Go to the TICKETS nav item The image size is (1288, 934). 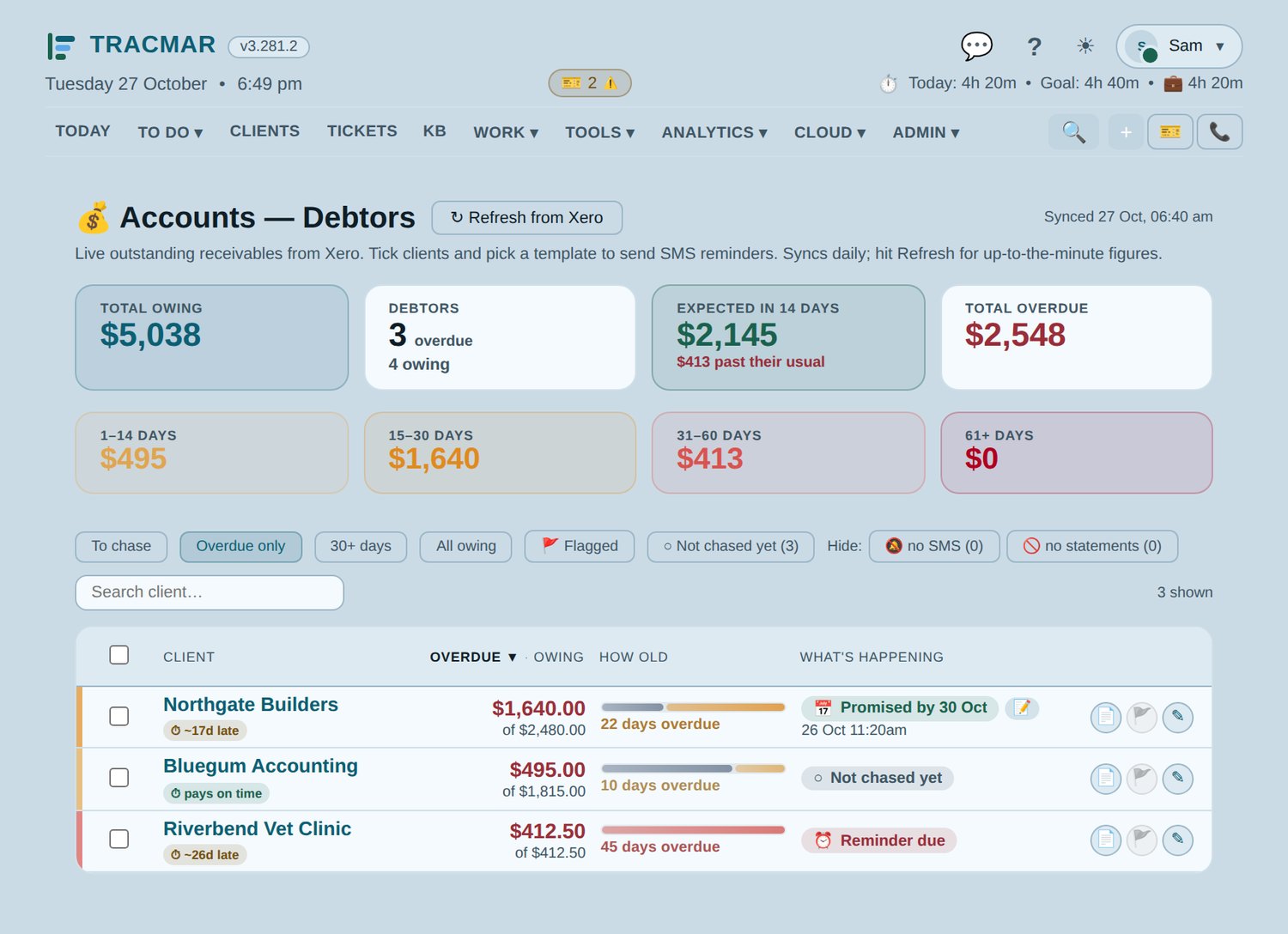362,131
